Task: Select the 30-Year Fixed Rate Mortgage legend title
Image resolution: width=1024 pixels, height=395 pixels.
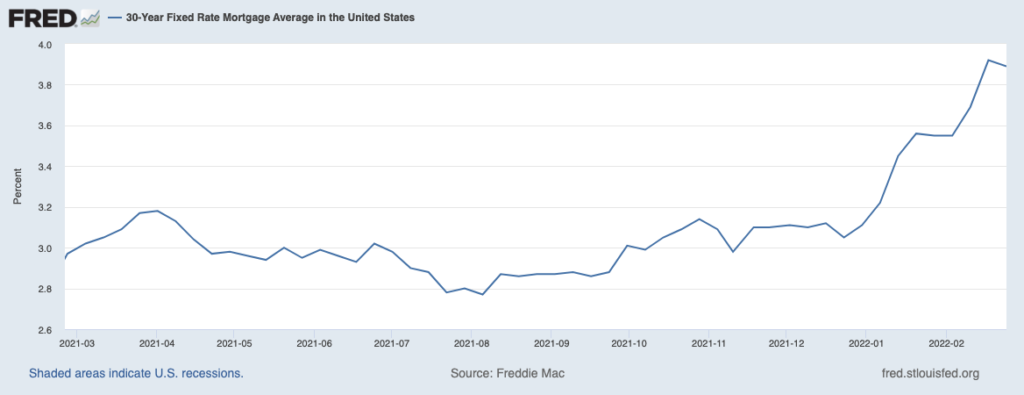Action: point(270,18)
